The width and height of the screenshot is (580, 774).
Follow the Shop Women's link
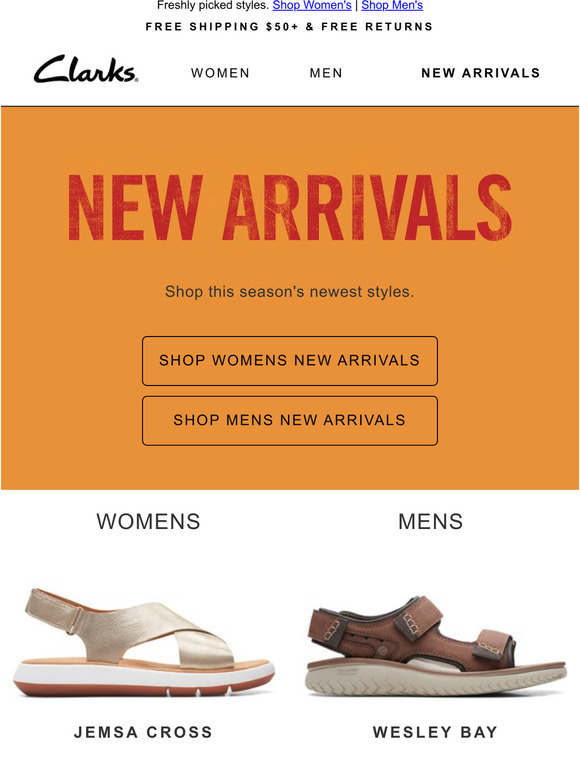[312, 5]
